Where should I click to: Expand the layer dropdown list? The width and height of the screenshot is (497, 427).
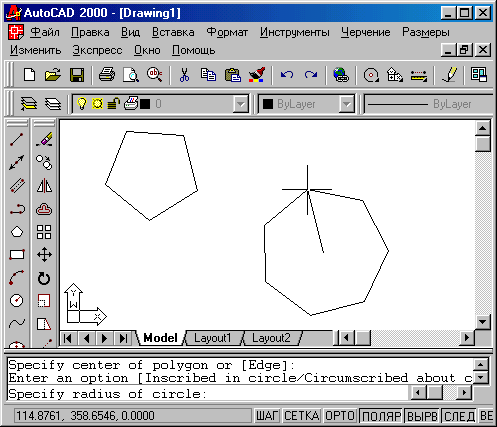(240, 104)
